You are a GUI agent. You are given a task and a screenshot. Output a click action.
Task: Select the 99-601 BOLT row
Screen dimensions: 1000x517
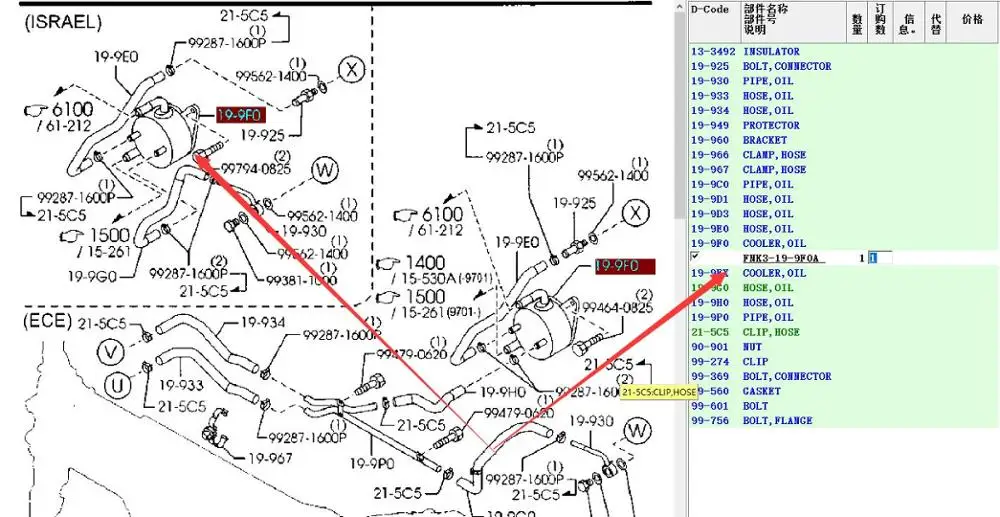[842, 405]
